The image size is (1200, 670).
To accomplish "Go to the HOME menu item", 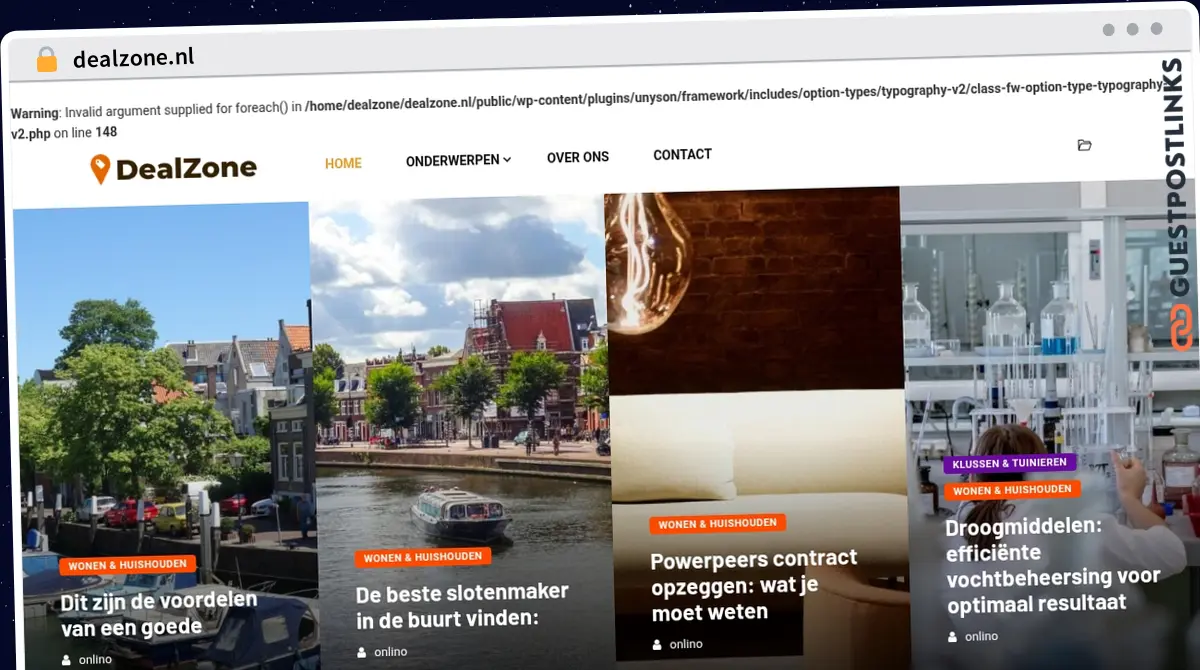I will coord(343,163).
